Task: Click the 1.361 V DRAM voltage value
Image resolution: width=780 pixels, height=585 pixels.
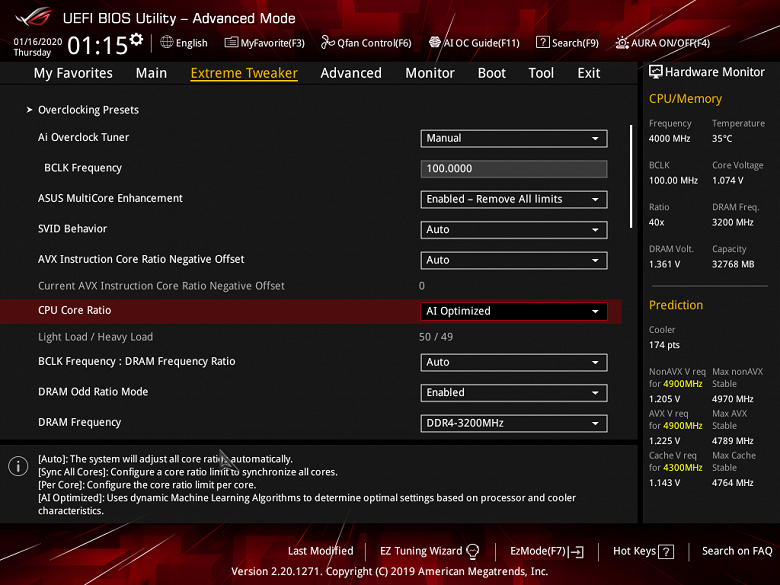Action: tap(664, 264)
